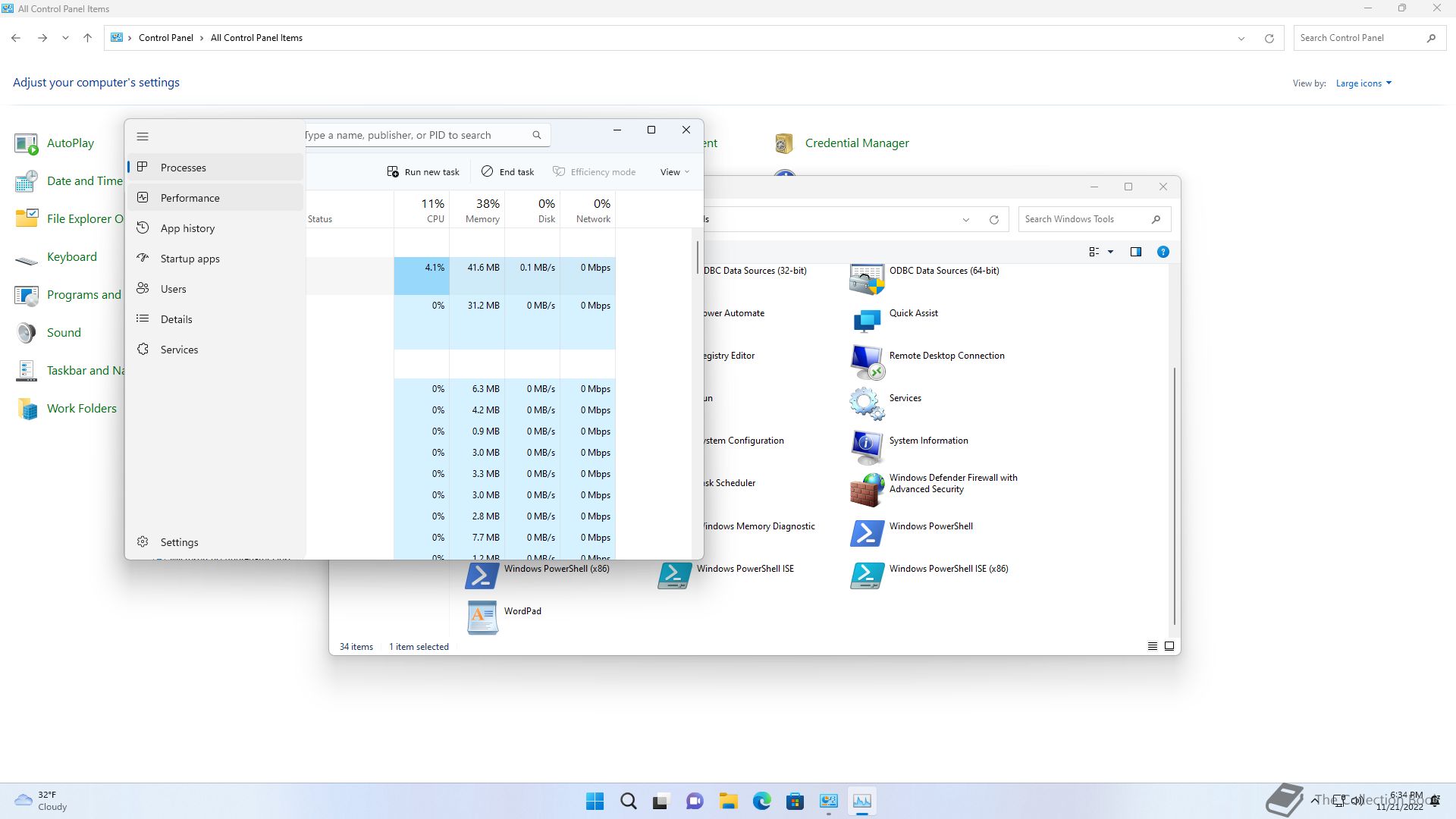The image size is (1456, 819).
Task: Expand the Windows Tools address bar dropdown
Action: (966, 220)
